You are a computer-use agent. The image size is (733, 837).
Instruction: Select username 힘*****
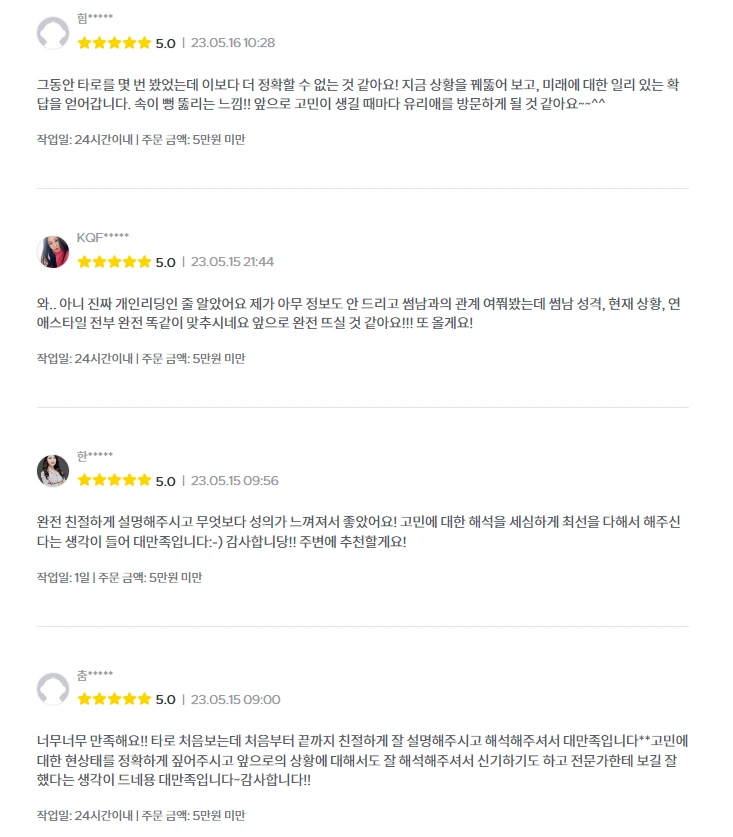coord(94,18)
